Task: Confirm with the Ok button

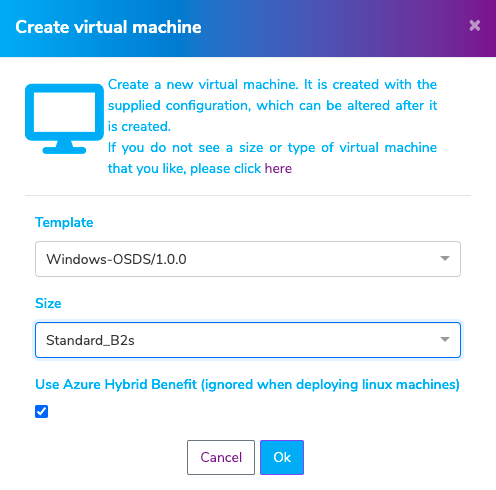Action: click(282, 457)
